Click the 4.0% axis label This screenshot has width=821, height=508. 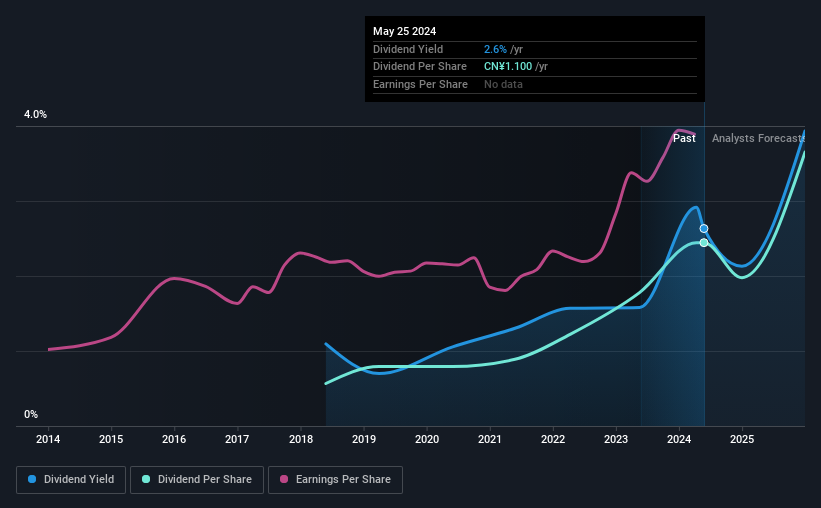[35, 114]
